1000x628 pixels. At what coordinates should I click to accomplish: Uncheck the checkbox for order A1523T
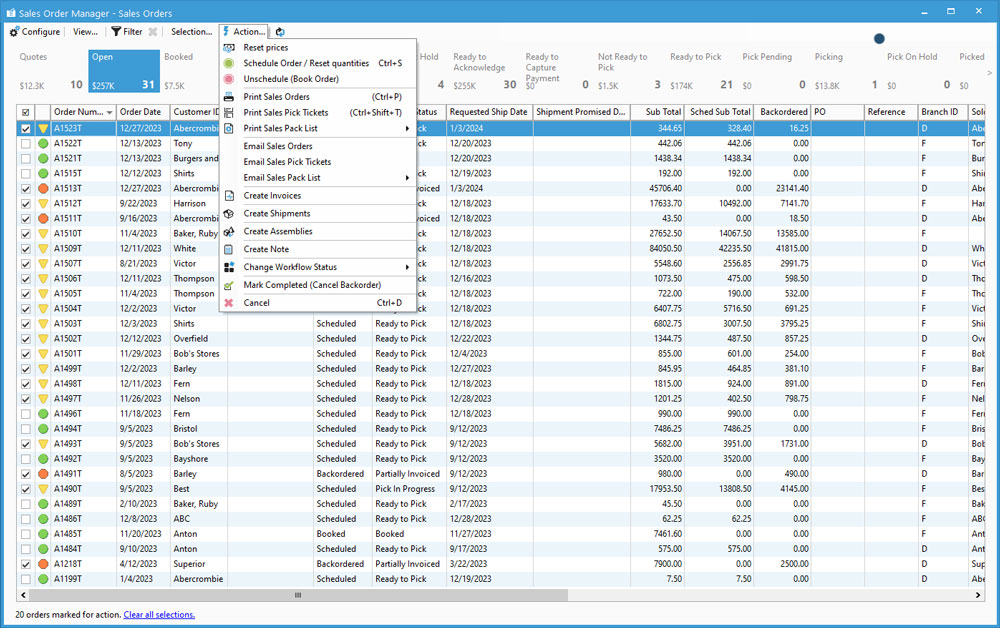coord(26,129)
